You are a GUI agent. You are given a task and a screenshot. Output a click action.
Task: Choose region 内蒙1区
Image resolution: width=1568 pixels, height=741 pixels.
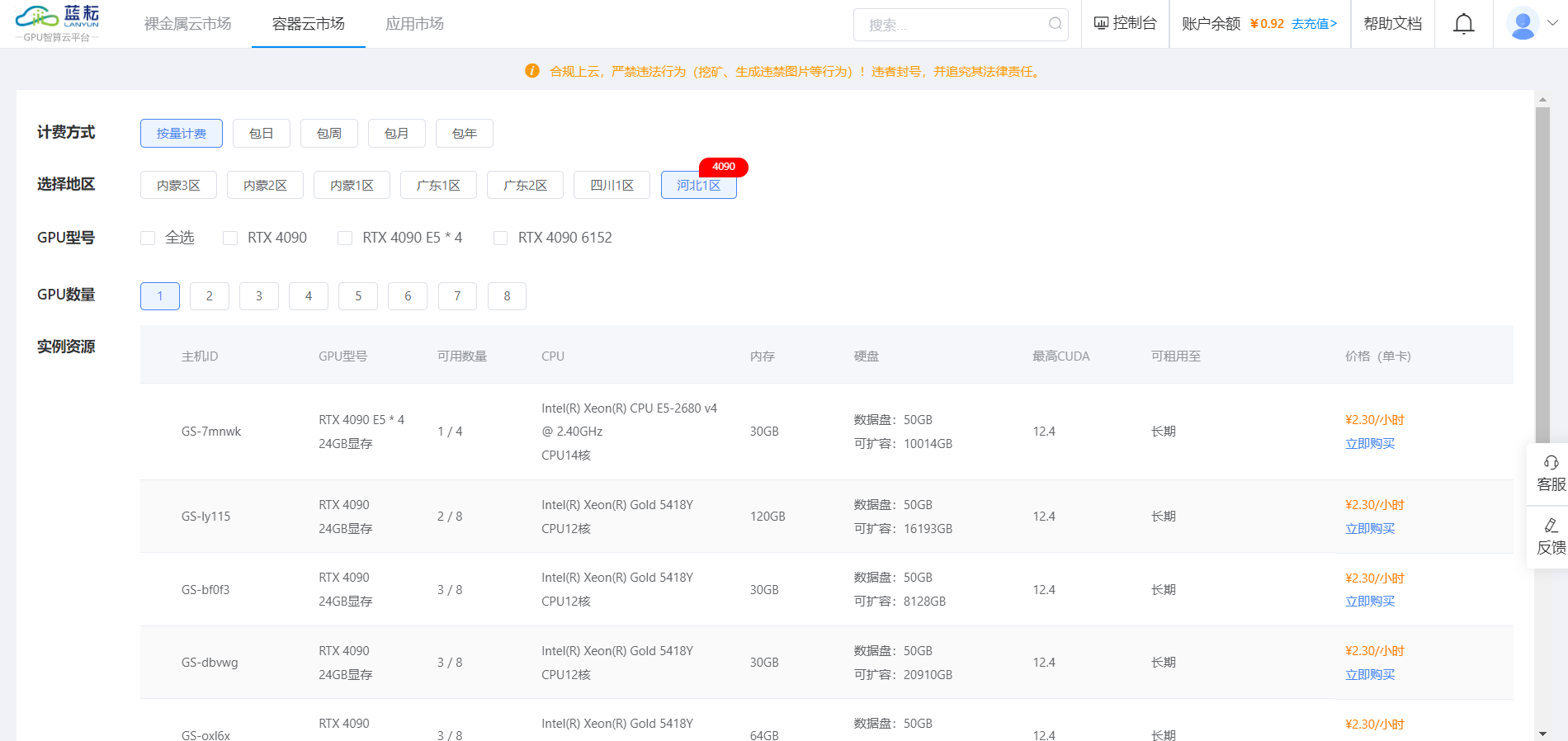pos(352,186)
